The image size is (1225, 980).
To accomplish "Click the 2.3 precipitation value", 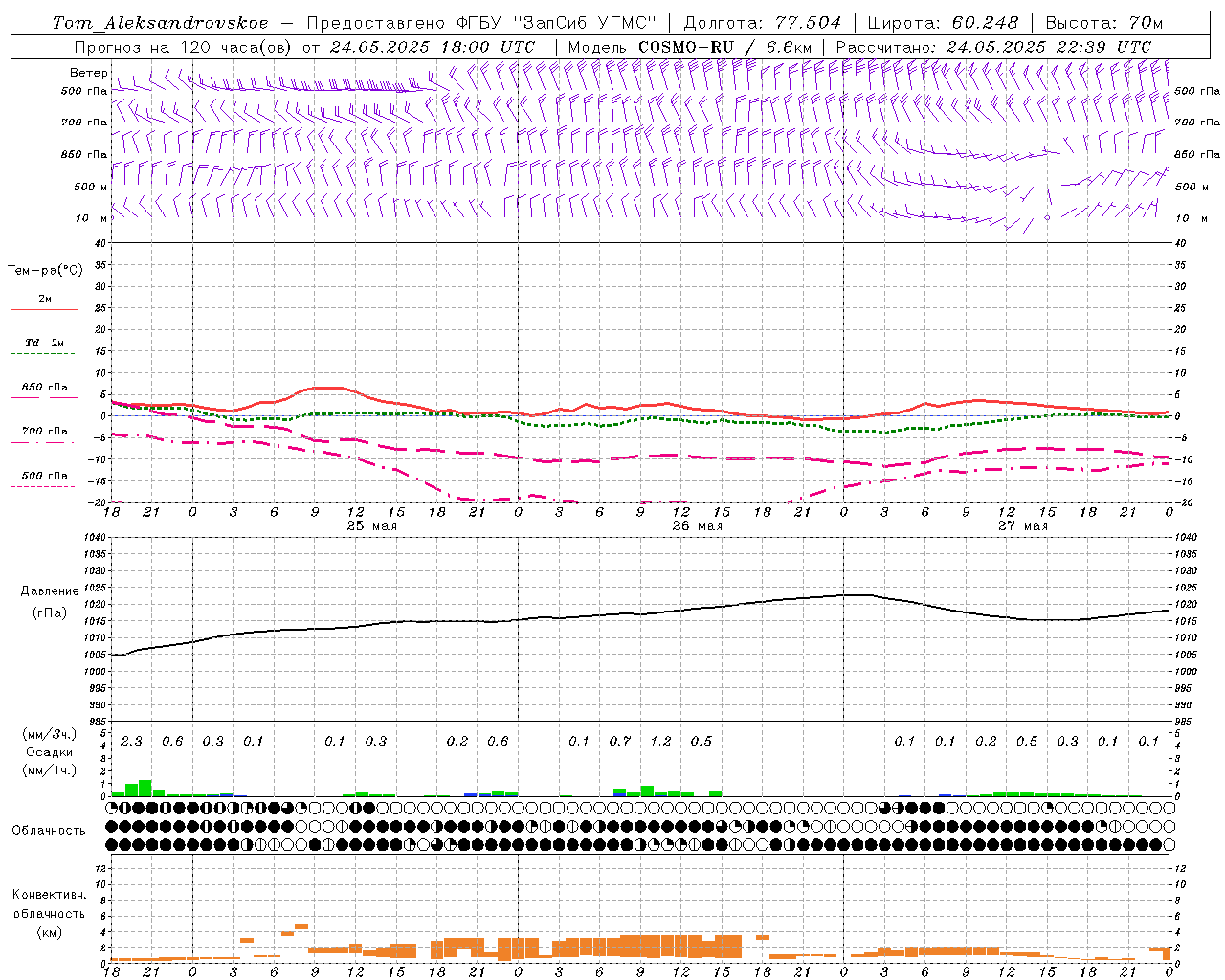I will coord(131,742).
